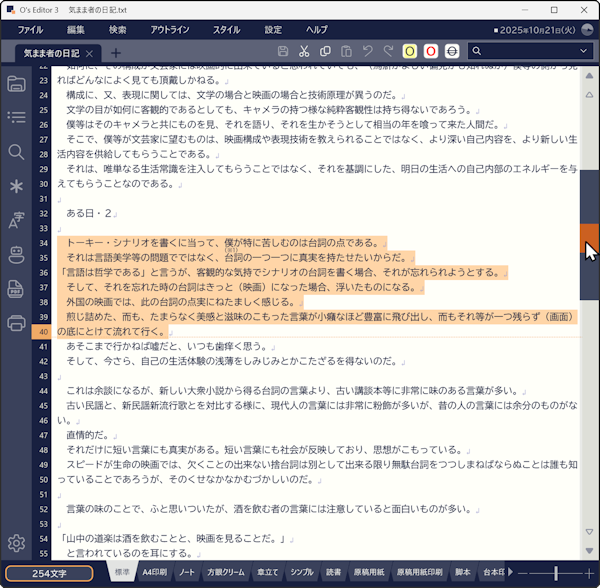This screenshot has width=600, height=588.
Task: Click the scissors cut icon
Action: coord(304,52)
